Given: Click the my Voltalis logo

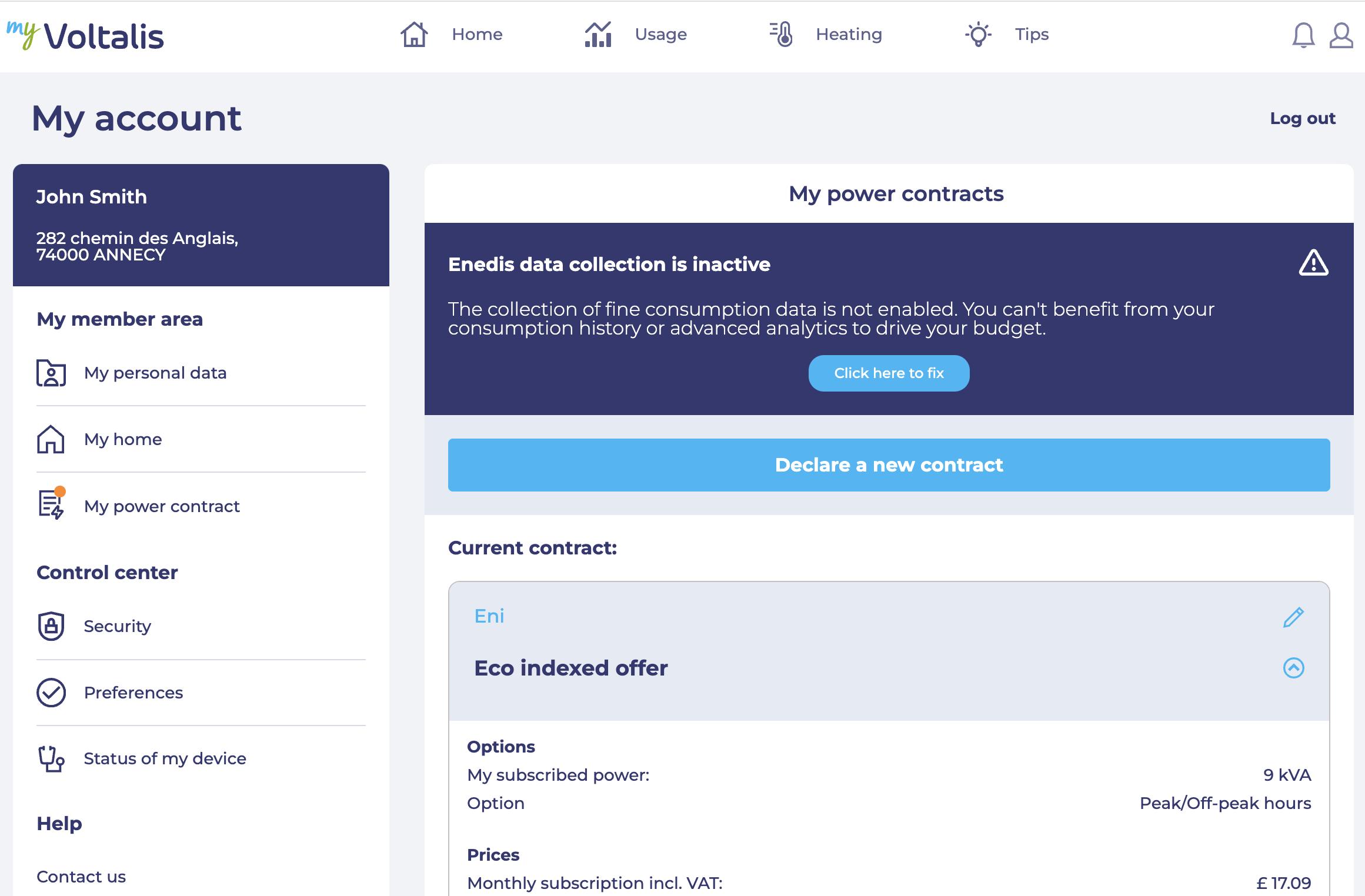Looking at the screenshot, I should [86, 35].
